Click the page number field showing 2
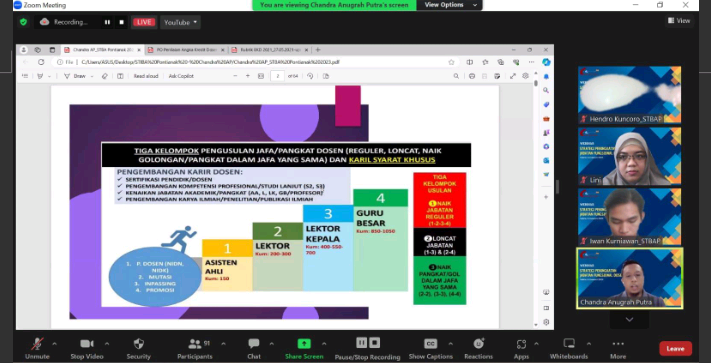This screenshot has width=711, height=363. (x=278, y=76)
